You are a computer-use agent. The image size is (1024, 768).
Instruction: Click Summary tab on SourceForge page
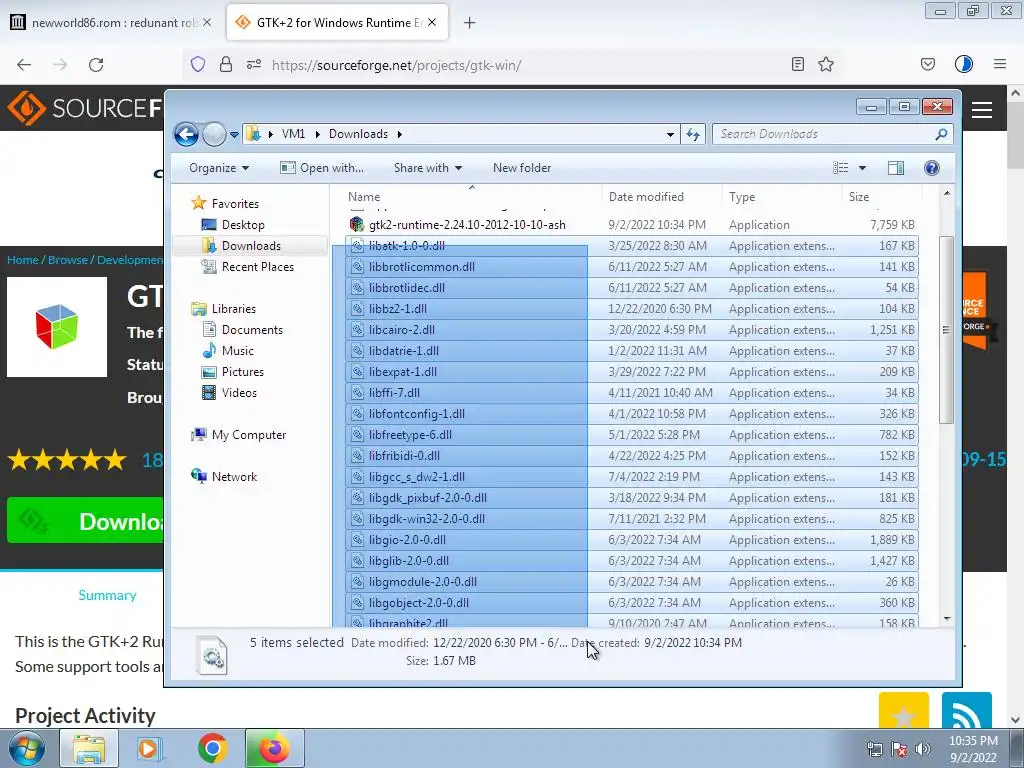[107, 595]
